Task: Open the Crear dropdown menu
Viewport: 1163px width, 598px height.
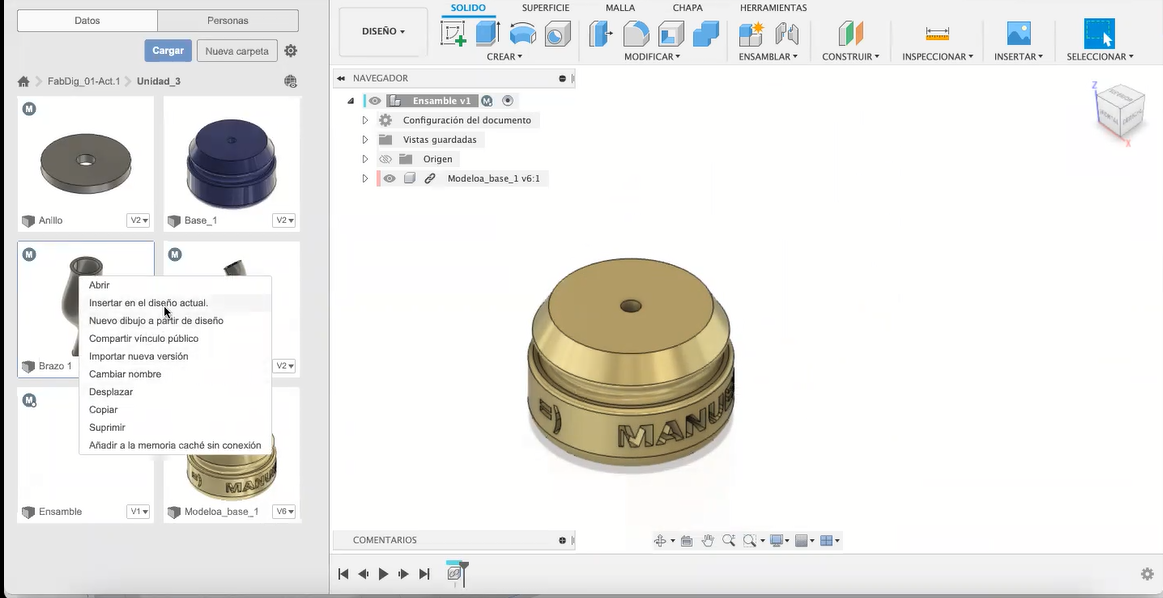Action: [504, 56]
